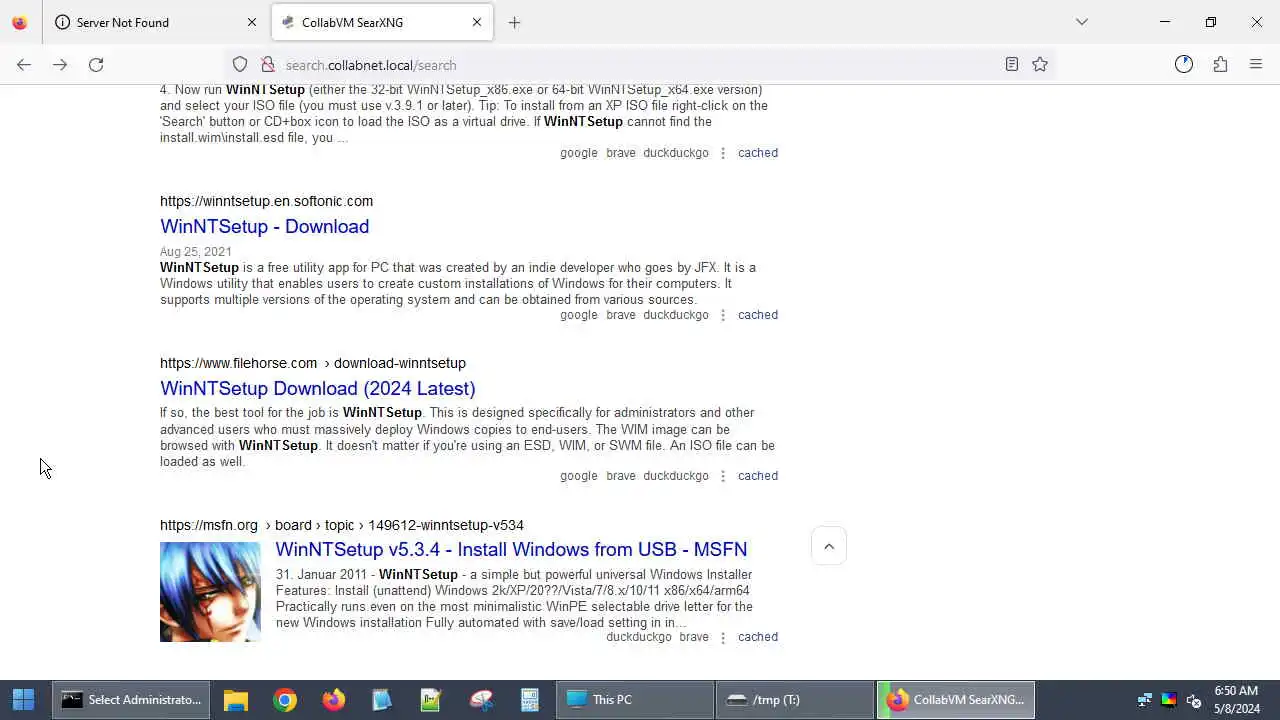Open volume muted tray icon
1280x720 pixels.
point(1193,700)
